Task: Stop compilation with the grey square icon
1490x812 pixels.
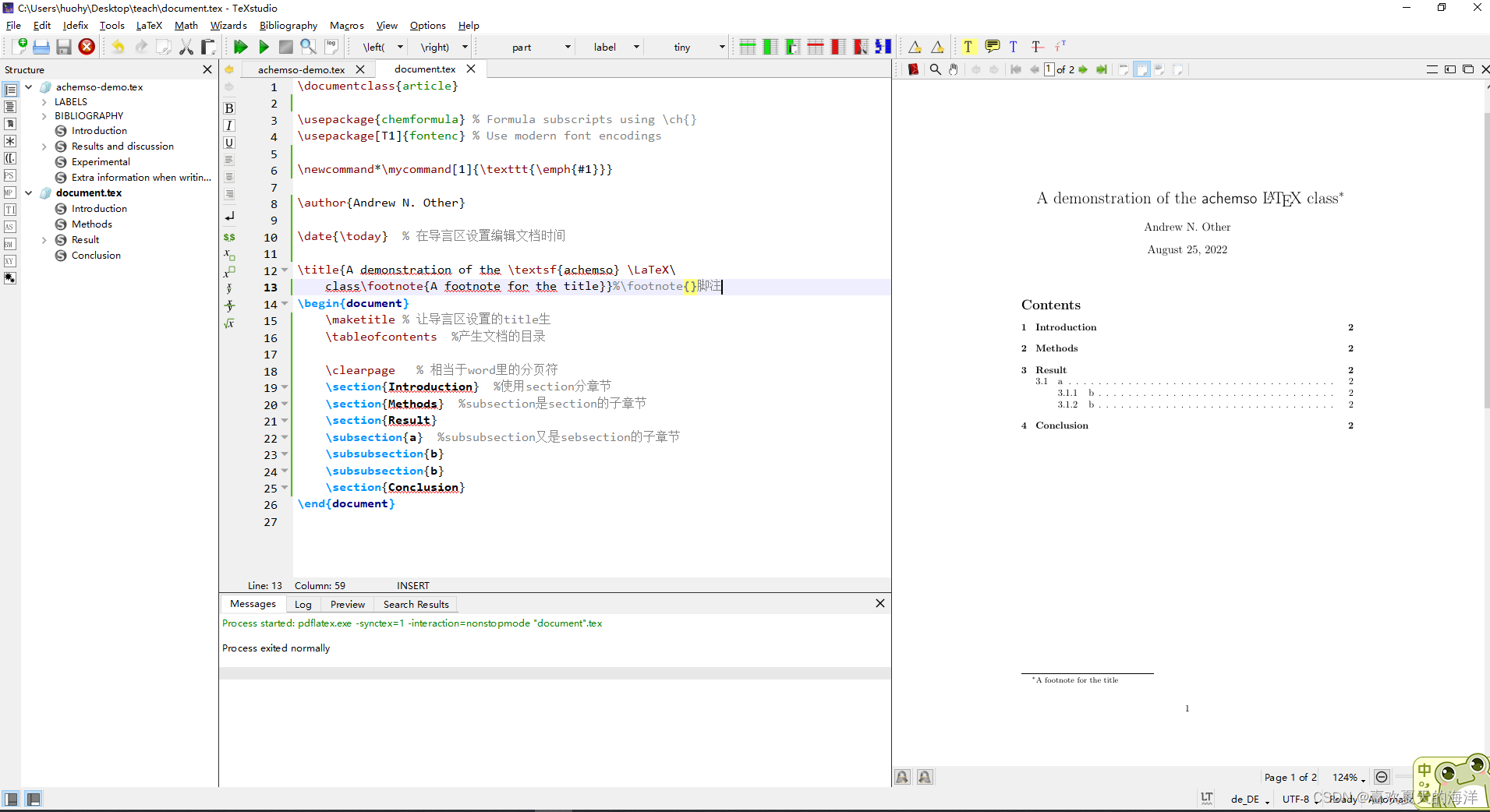Action: pyautogui.click(x=286, y=47)
